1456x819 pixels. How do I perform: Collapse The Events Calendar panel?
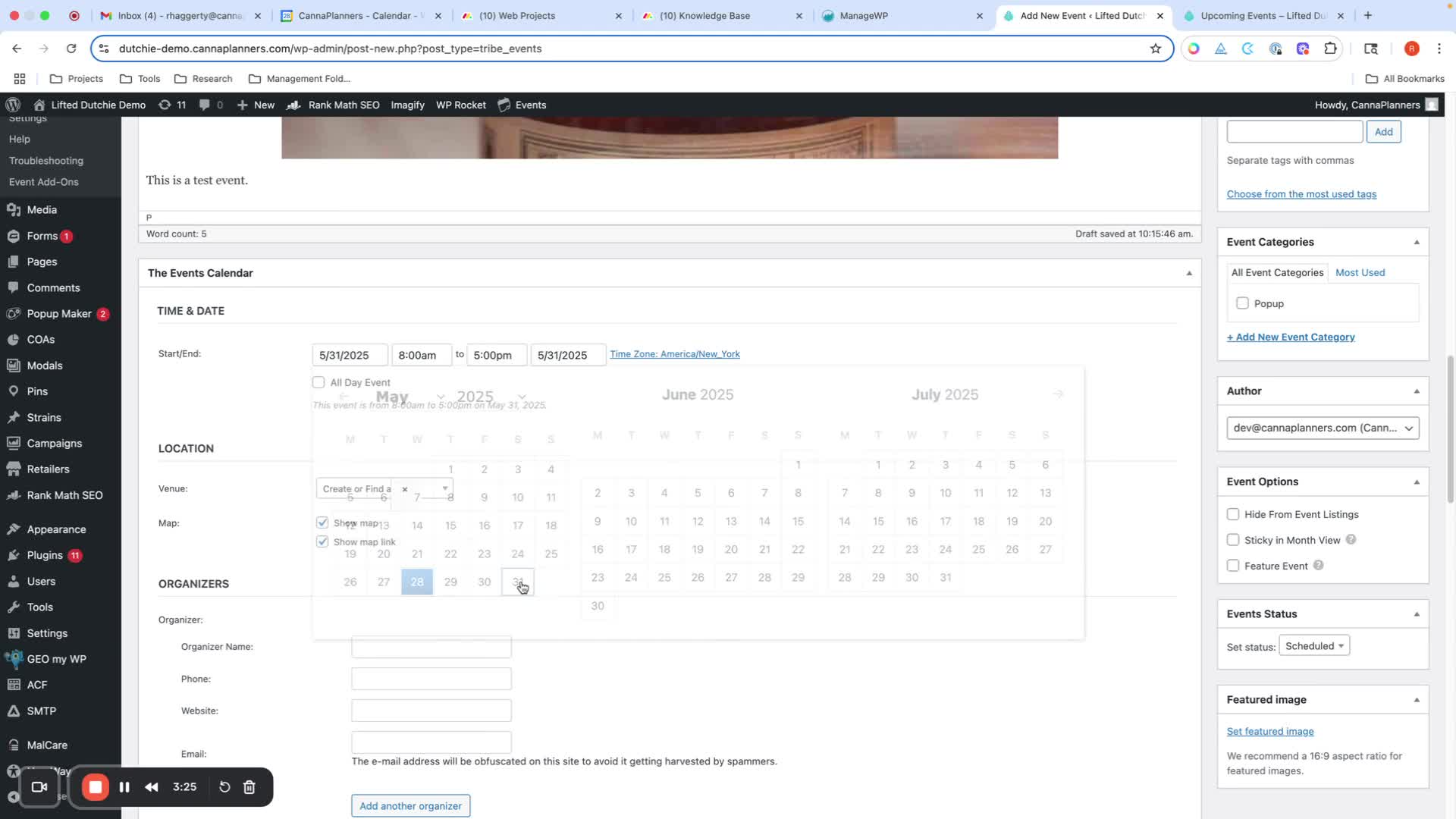1189,273
